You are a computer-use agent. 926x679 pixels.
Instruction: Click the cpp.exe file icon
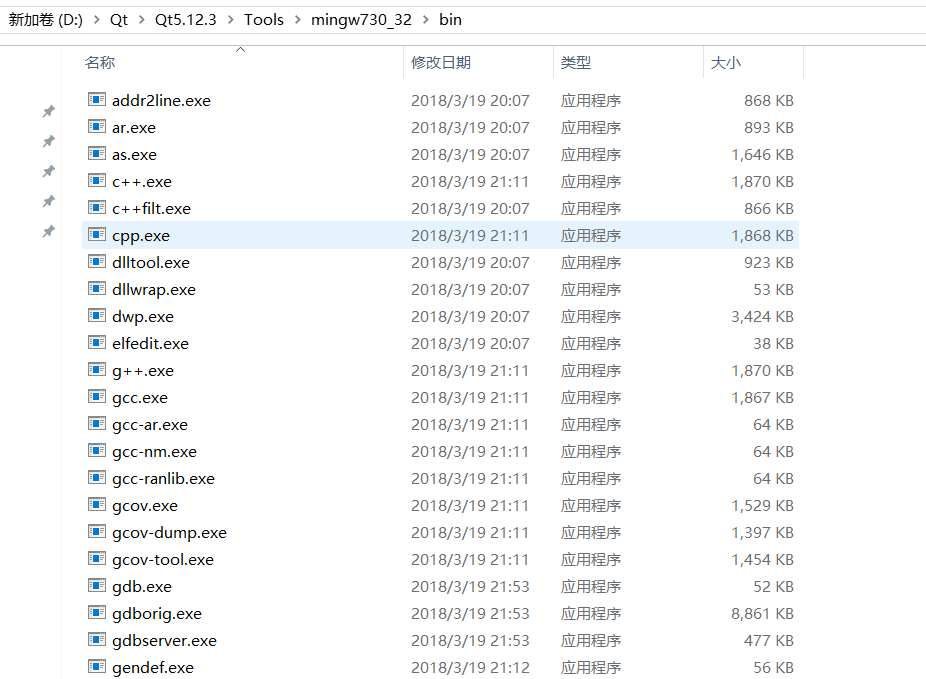click(x=97, y=235)
